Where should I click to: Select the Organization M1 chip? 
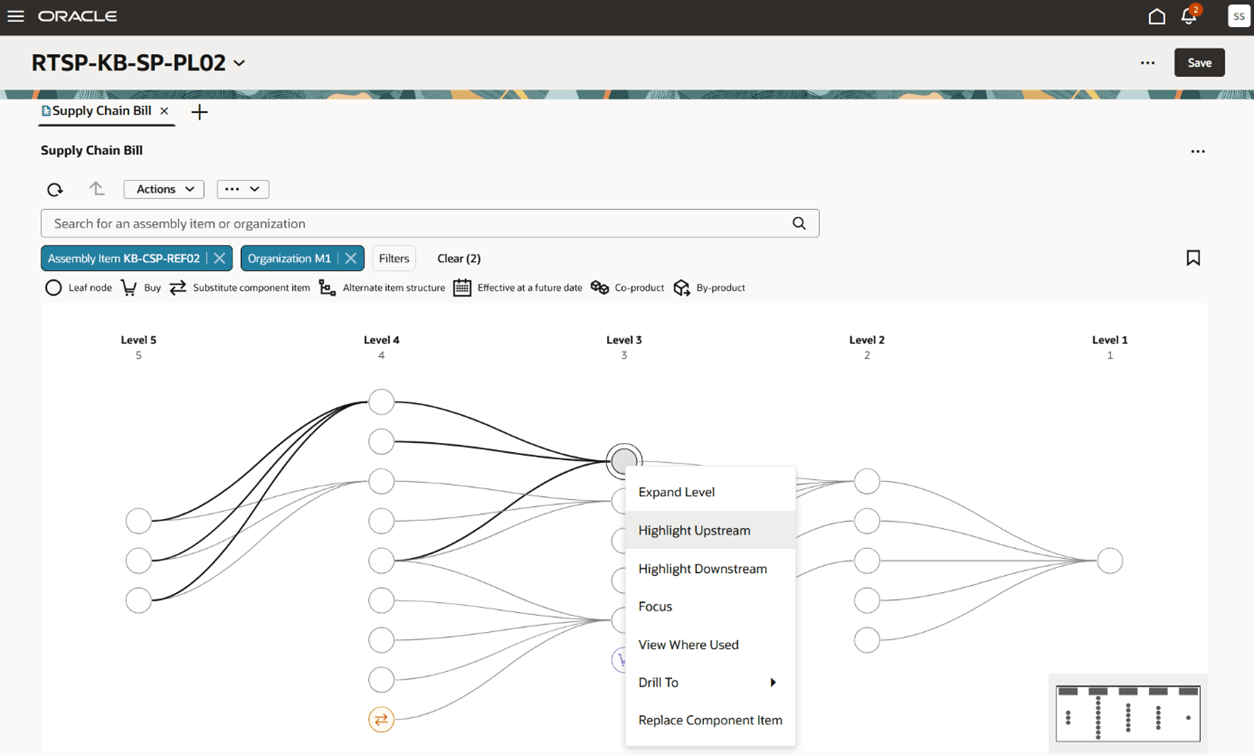point(289,258)
